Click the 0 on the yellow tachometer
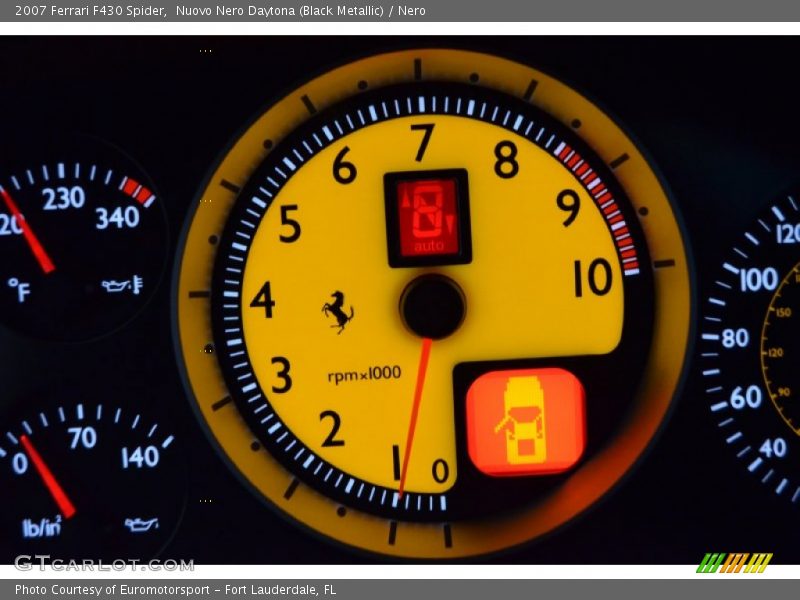 pos(440,471)
